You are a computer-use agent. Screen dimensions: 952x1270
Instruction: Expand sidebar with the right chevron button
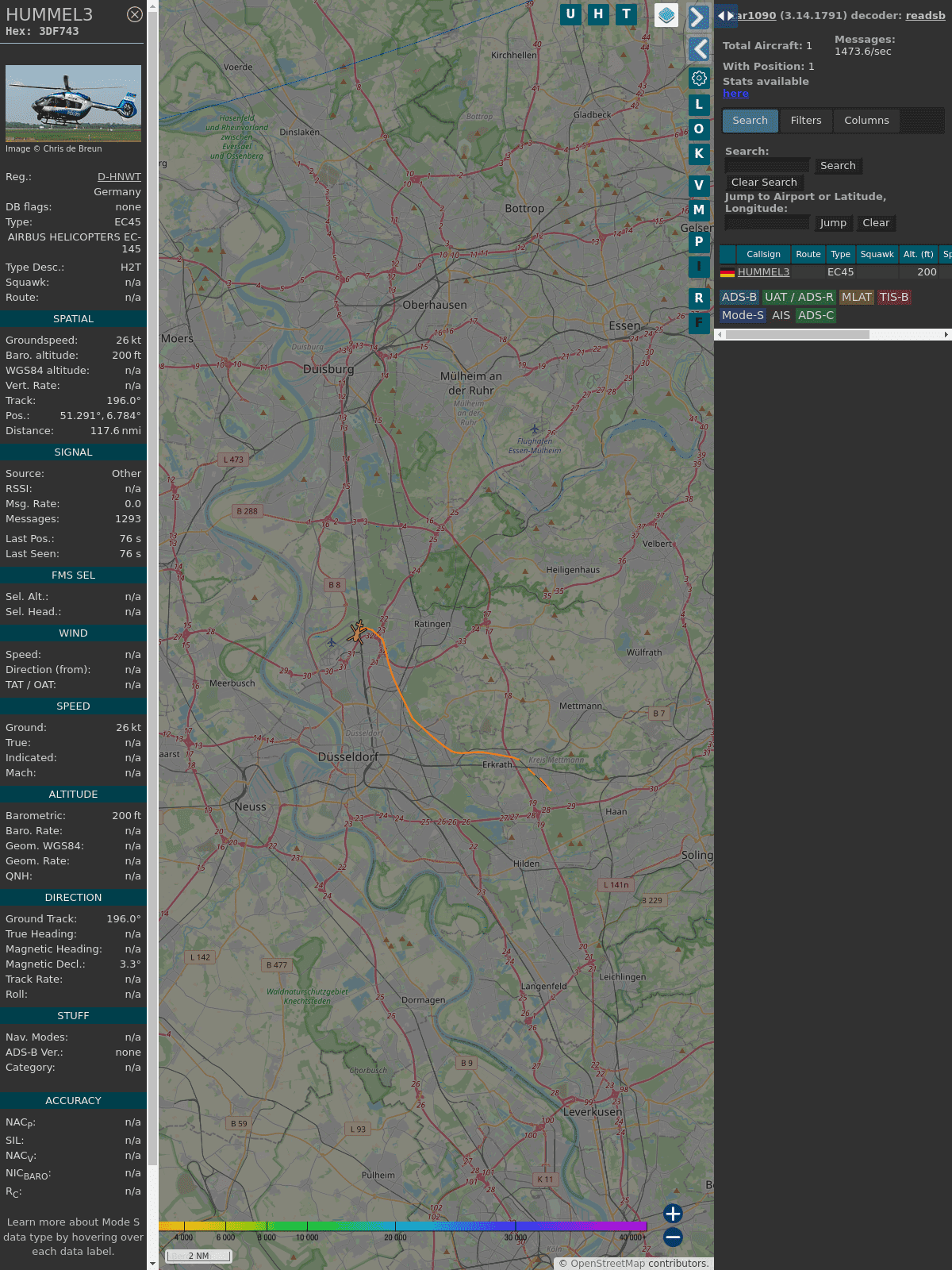click(x=698, y=17)
